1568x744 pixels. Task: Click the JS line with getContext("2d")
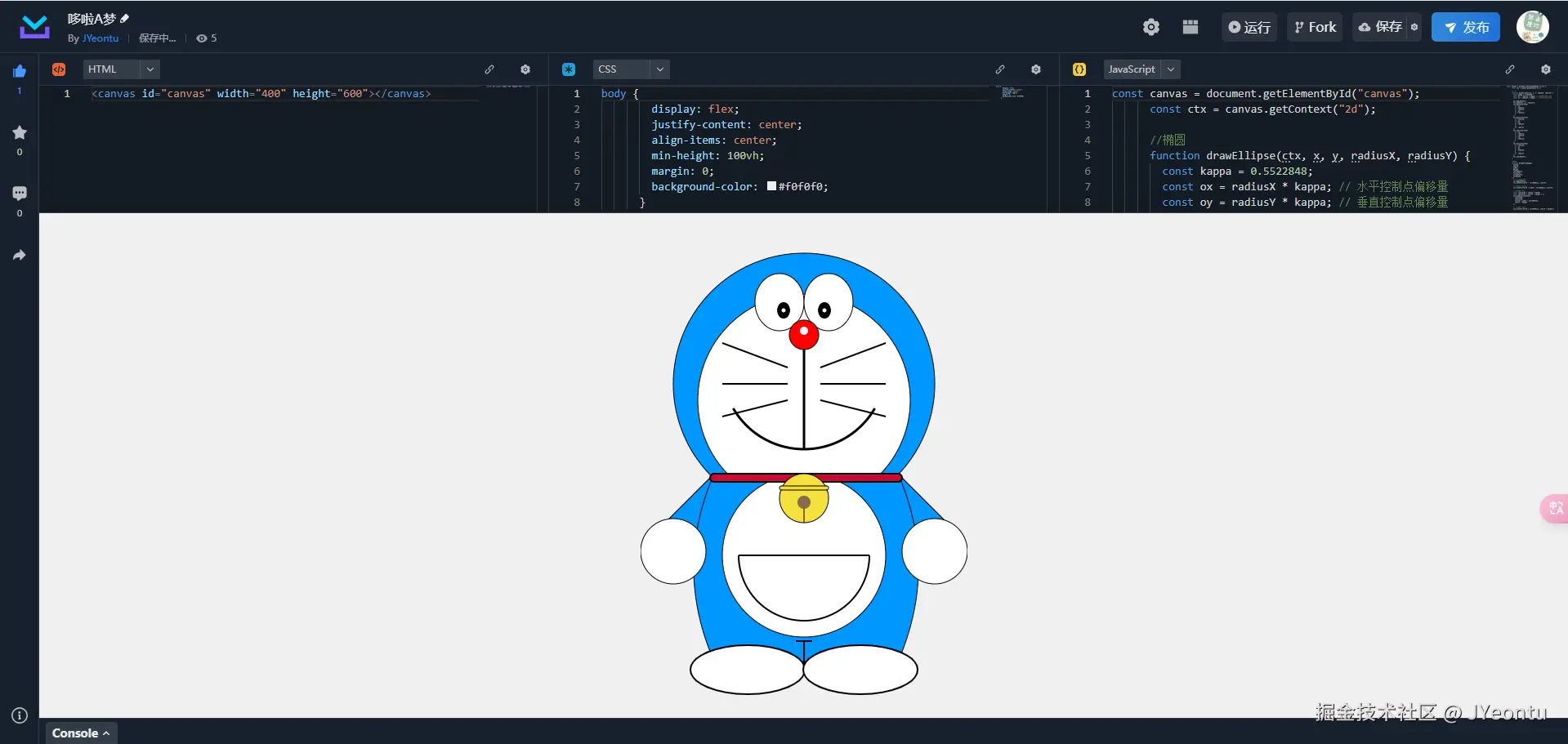click(x=1262, y=109)
